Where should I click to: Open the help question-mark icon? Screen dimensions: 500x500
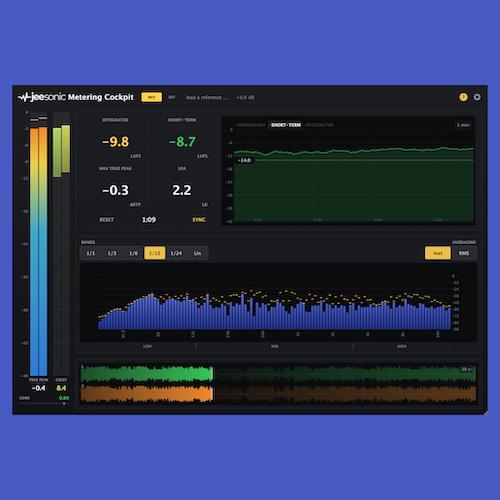point(463,97)
